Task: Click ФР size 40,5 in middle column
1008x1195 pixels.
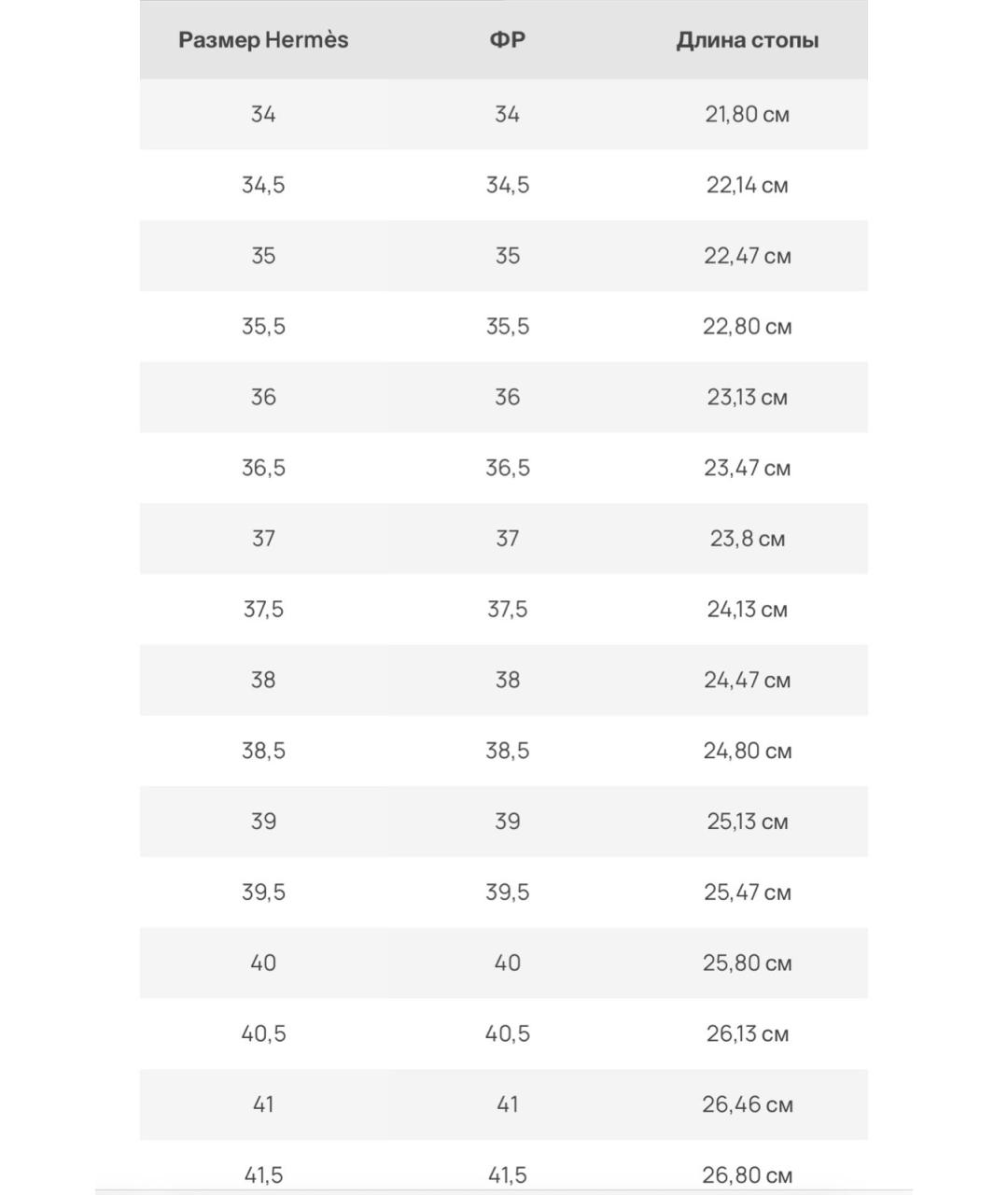Action: (x=507, y=1033)
